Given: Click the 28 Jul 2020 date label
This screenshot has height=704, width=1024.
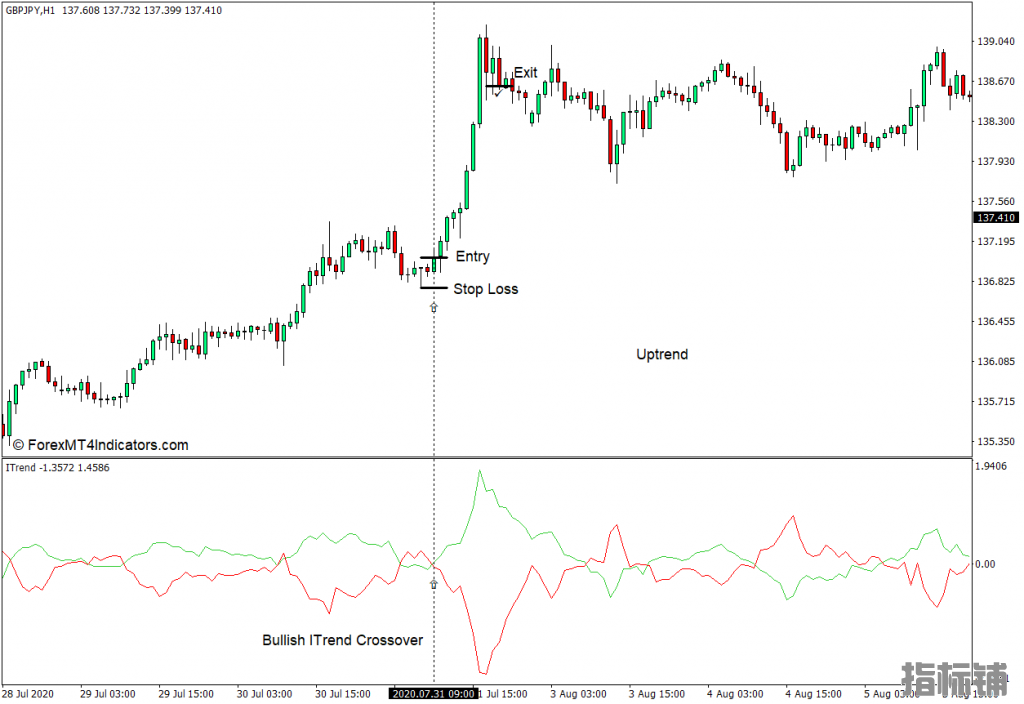Looking at the screenshot, I should (x=32, y=694).
